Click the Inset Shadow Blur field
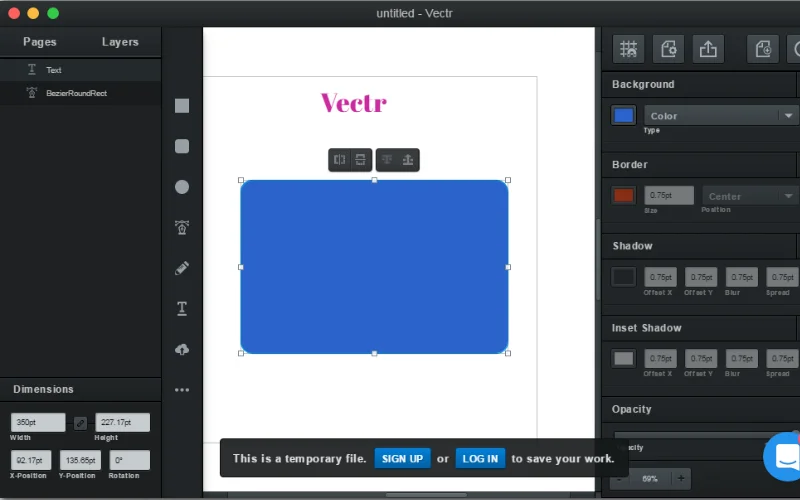This screenshot has height=500, width=800. point(742,358)
